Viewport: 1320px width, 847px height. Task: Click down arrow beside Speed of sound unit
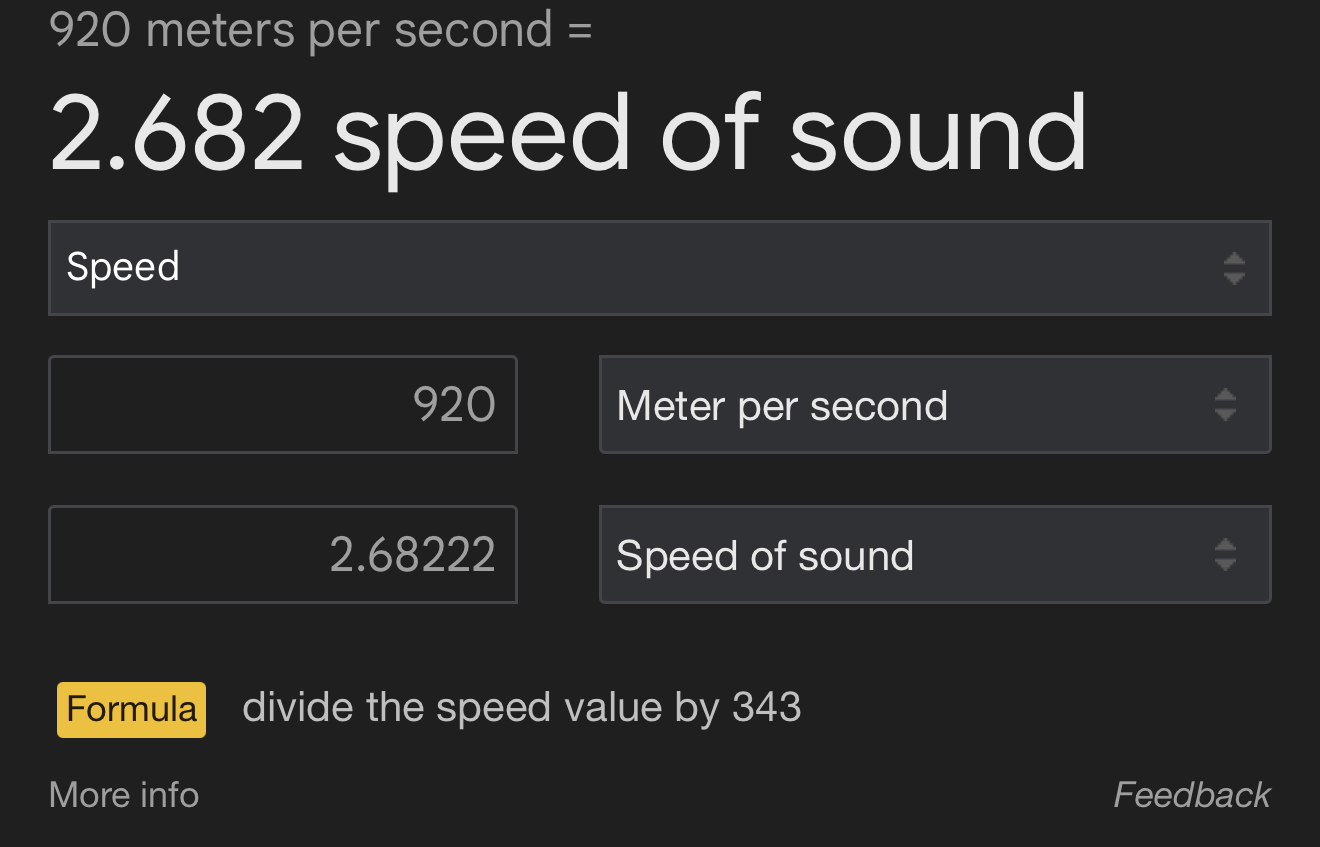(x=1225, y=564)
